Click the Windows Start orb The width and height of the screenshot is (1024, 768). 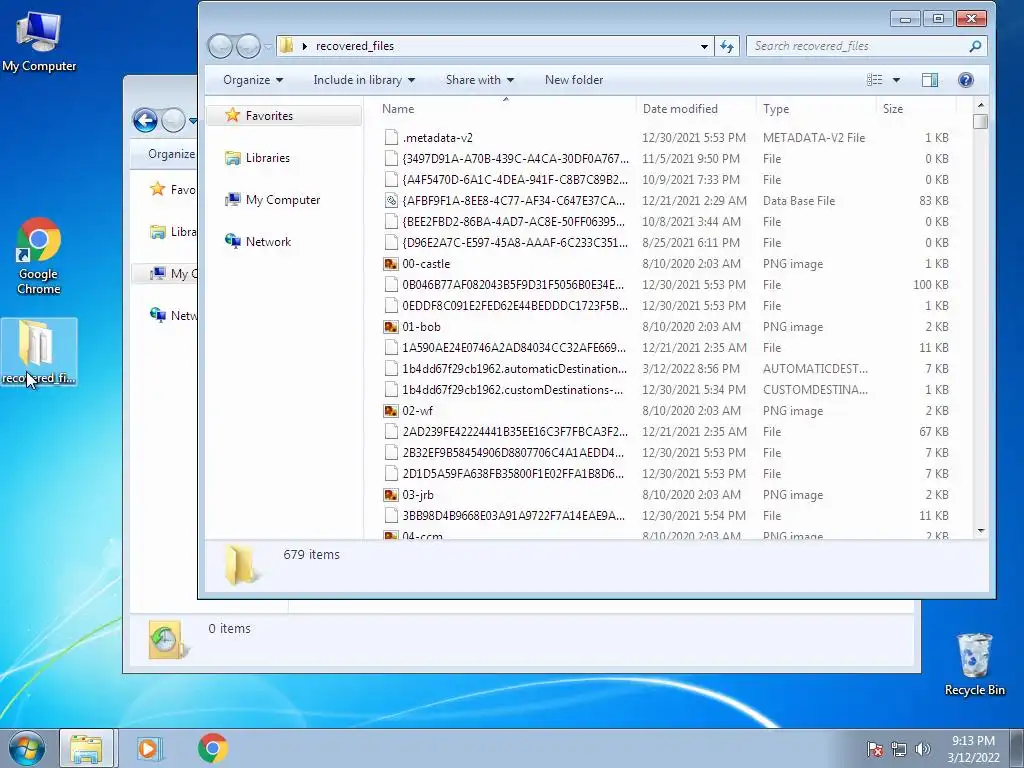click(27, 748)
